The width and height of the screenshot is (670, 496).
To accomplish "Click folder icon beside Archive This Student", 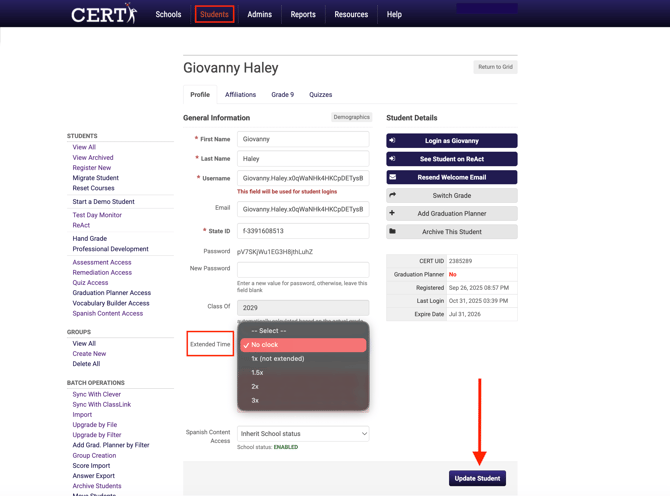I will (393, 231).
